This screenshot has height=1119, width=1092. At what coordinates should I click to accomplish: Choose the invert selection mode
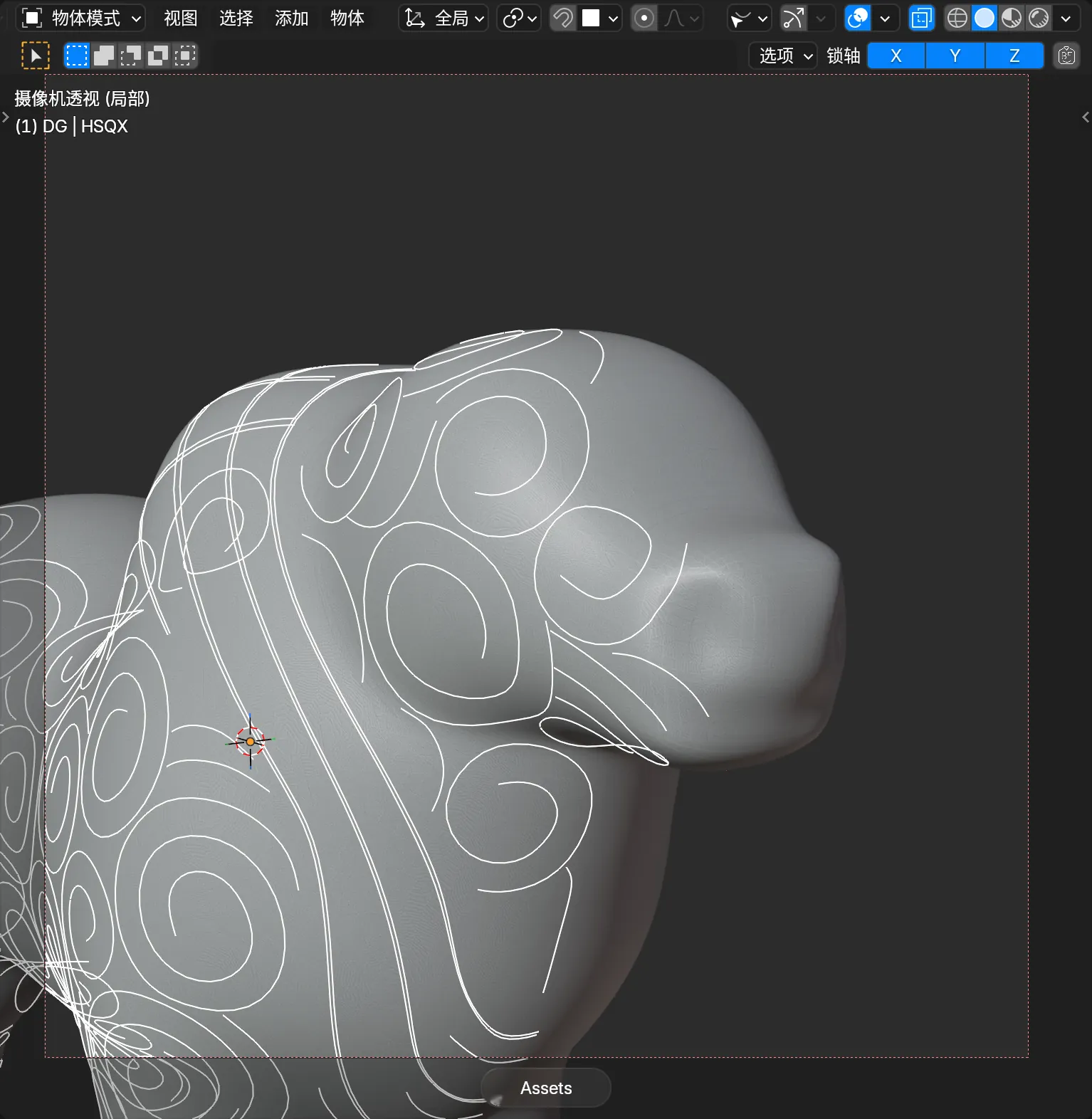157,56
